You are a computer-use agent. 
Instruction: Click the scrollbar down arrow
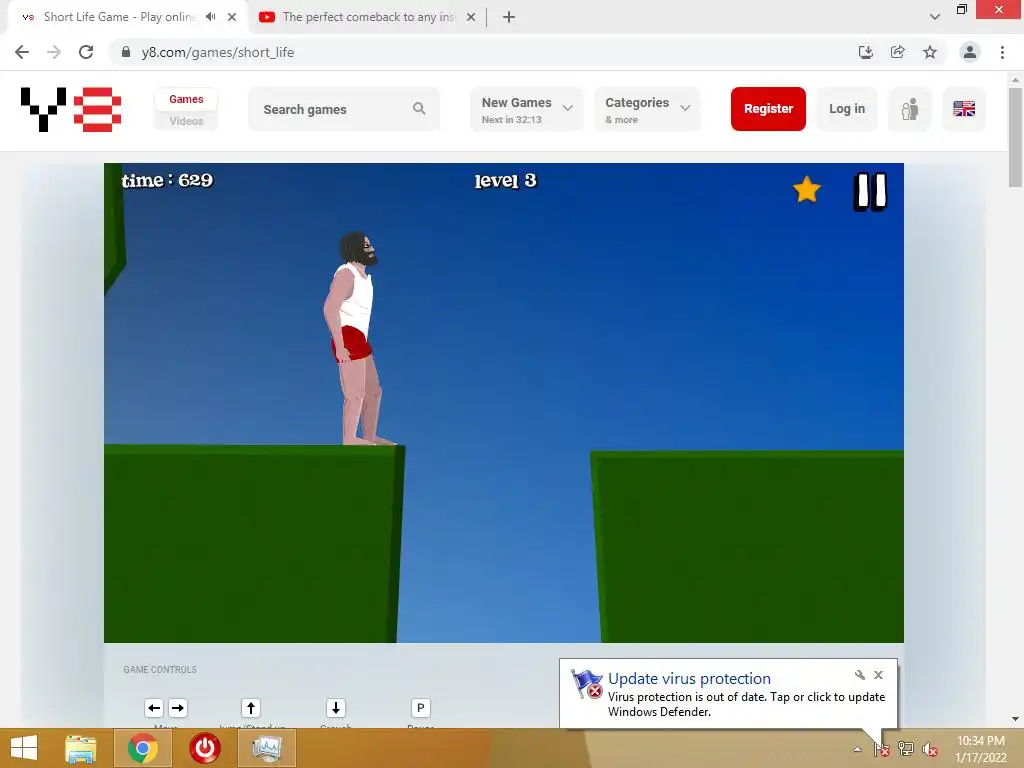(1015, 719)
